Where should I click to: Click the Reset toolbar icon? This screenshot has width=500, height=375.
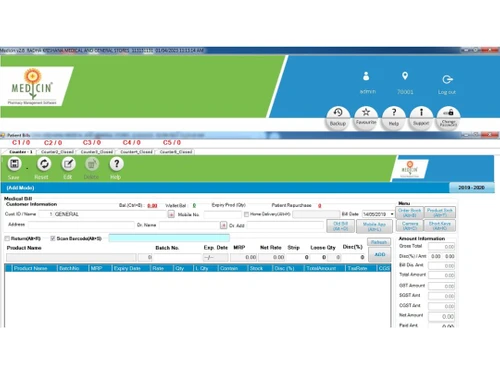point(44,164)
